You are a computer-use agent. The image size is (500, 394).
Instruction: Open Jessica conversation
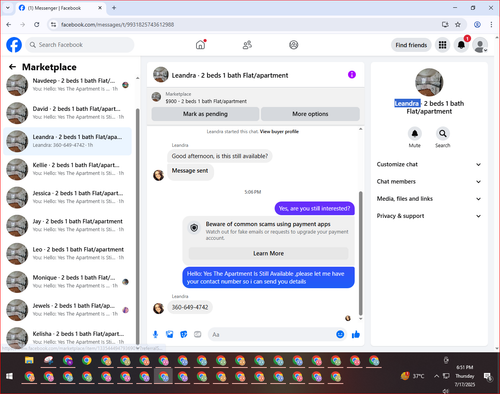[68, 197]
